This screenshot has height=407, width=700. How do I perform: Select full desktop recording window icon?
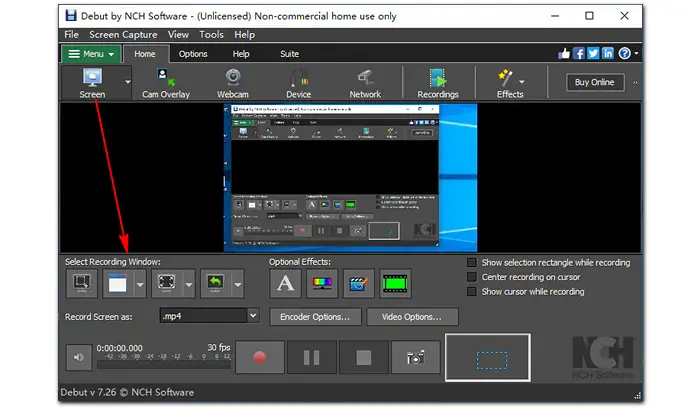pos(82,283)
